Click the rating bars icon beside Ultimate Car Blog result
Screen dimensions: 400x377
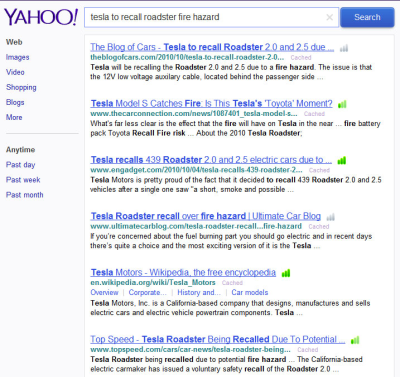pyautogui.click(x=330, y=217)
